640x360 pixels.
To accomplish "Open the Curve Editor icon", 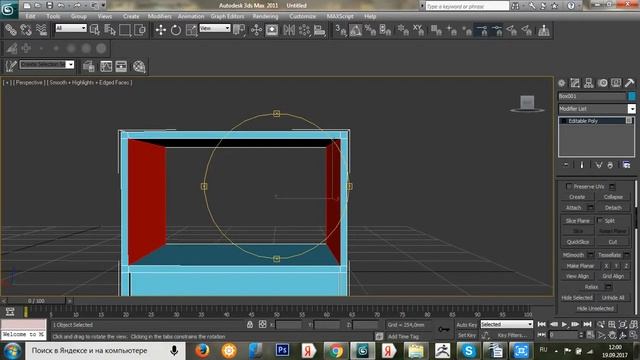I will tap(106, 66).
